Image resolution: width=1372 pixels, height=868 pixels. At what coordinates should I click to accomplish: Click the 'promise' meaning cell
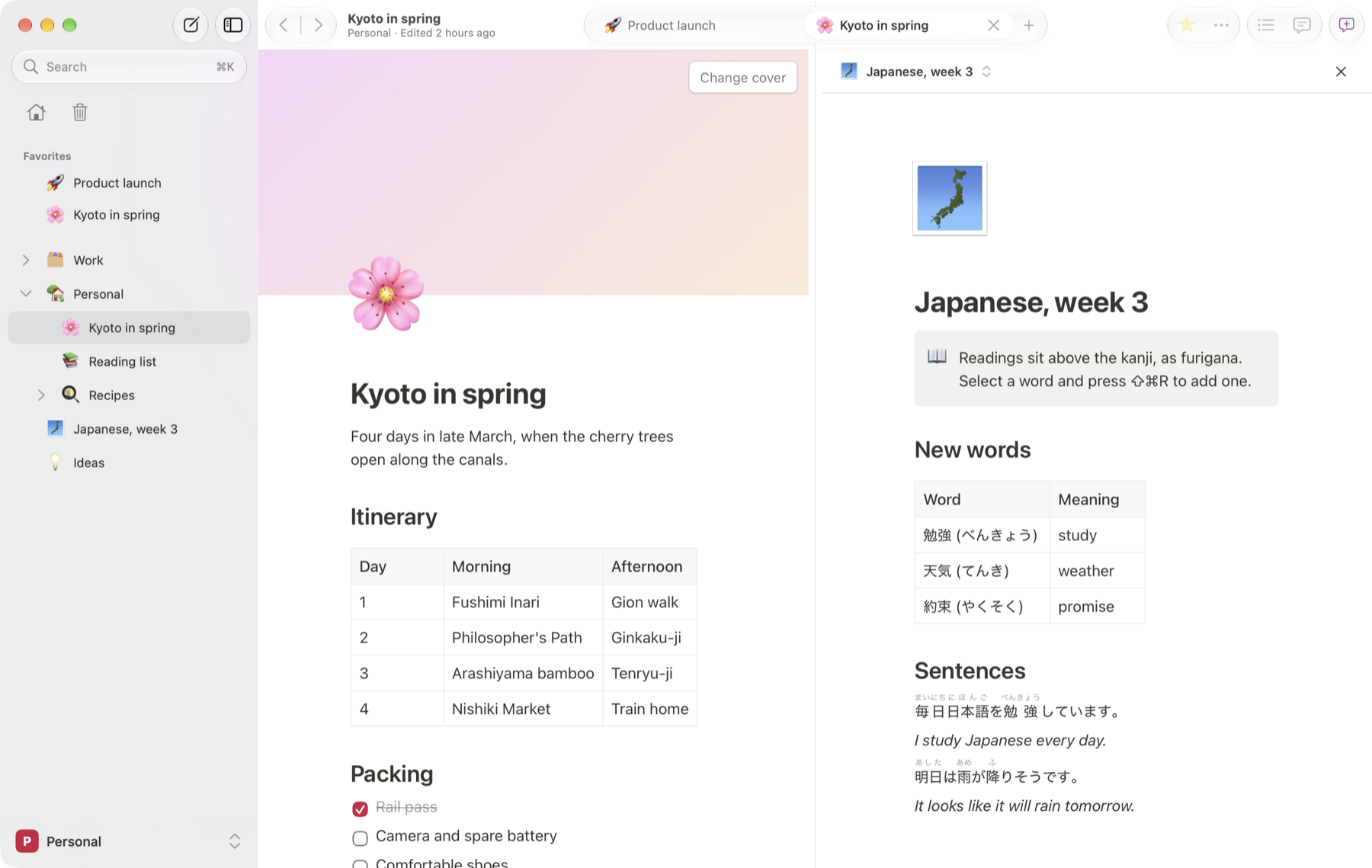(x=1097, y=607)
